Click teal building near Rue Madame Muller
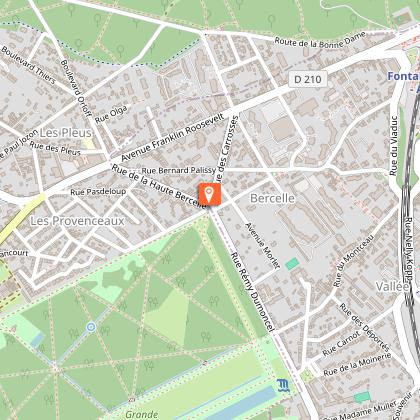 click(362, 397)
